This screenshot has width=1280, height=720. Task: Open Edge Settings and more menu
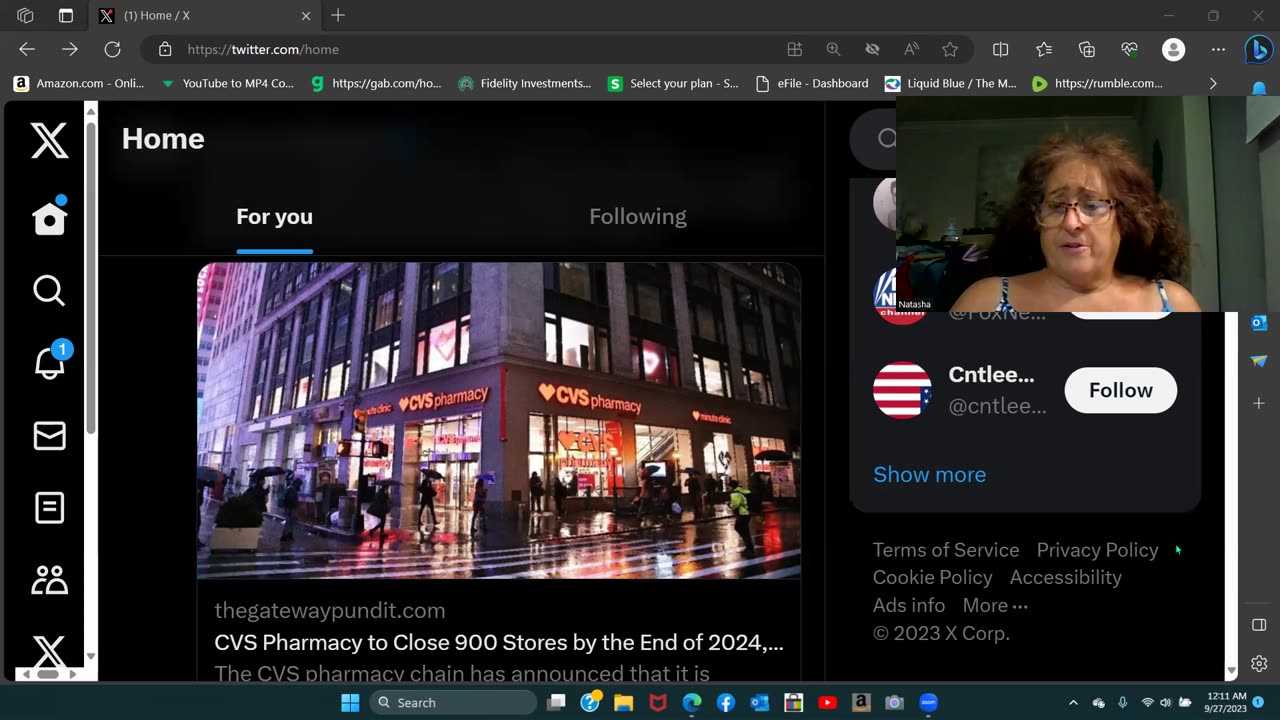(1218, 49)
